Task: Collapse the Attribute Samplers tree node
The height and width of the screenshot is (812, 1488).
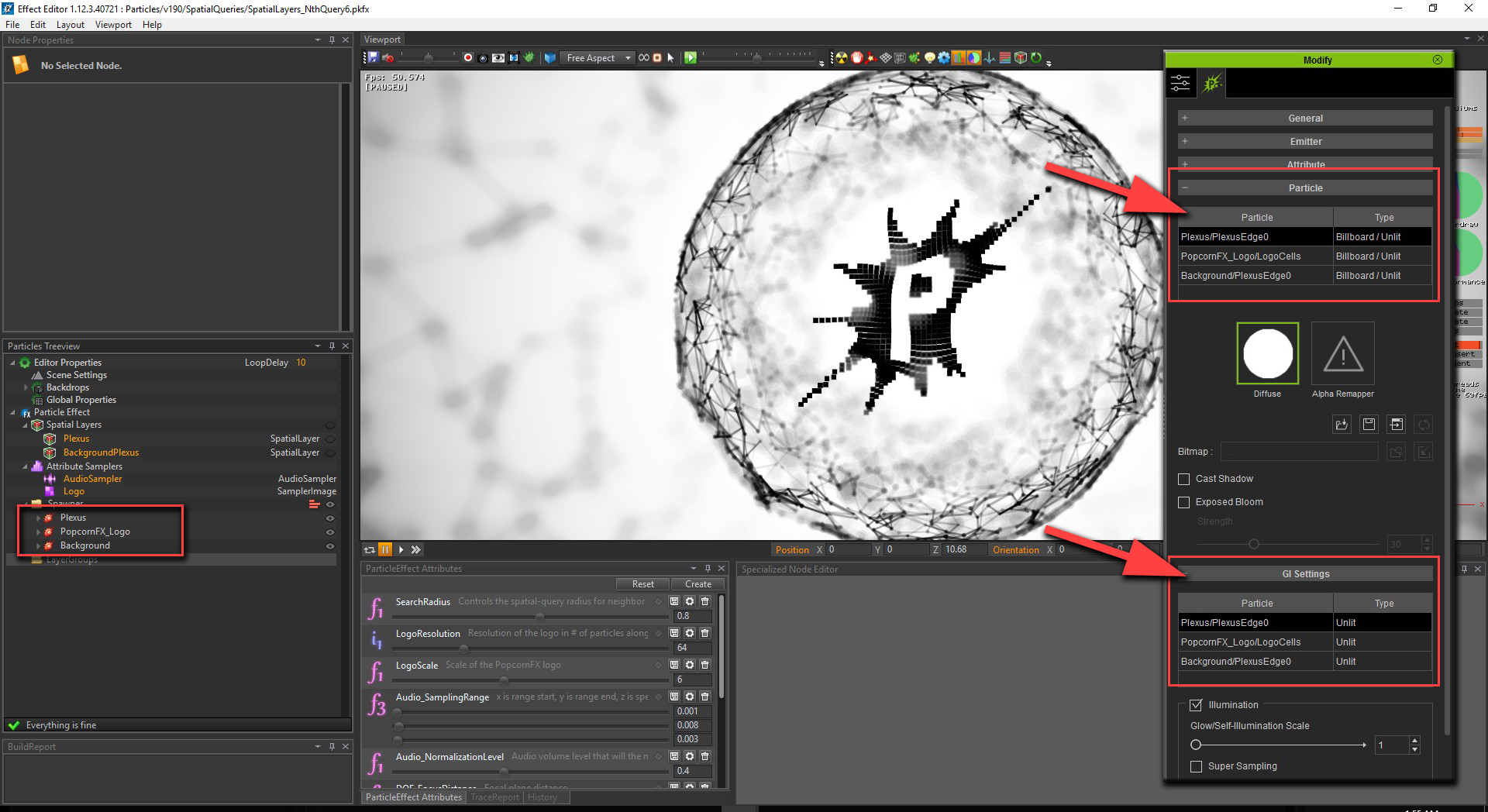Action: click(x=26, y=466)
